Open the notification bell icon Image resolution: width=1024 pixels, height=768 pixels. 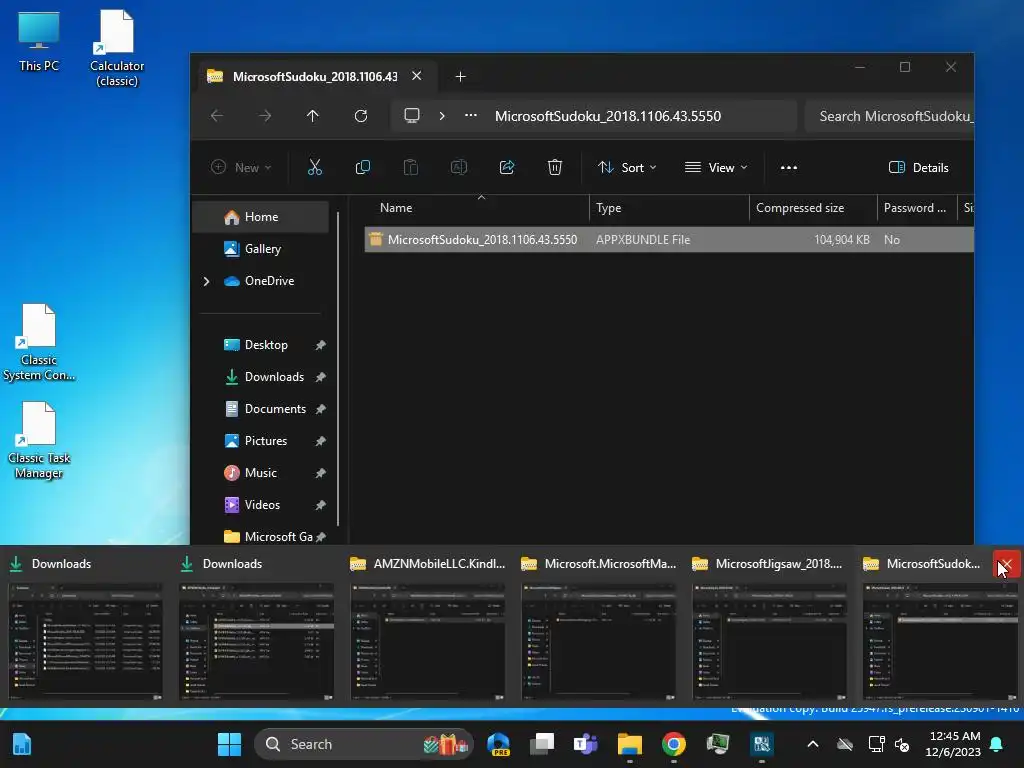click(x=997, y=744)
